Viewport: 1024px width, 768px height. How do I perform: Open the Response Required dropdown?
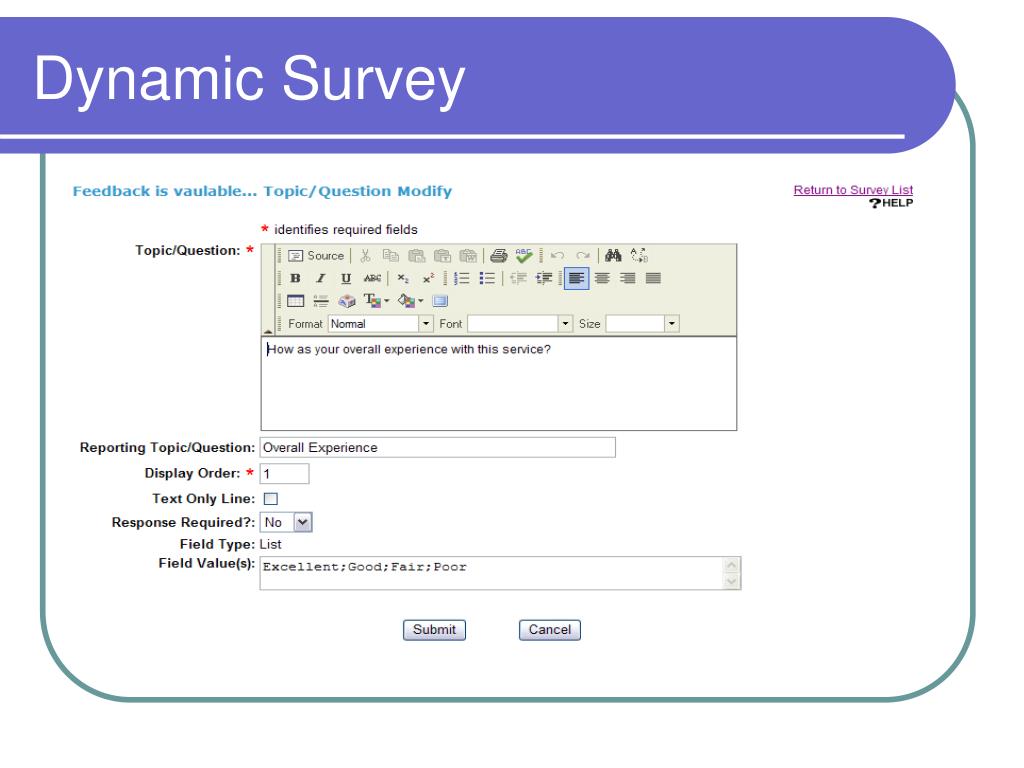286,522
